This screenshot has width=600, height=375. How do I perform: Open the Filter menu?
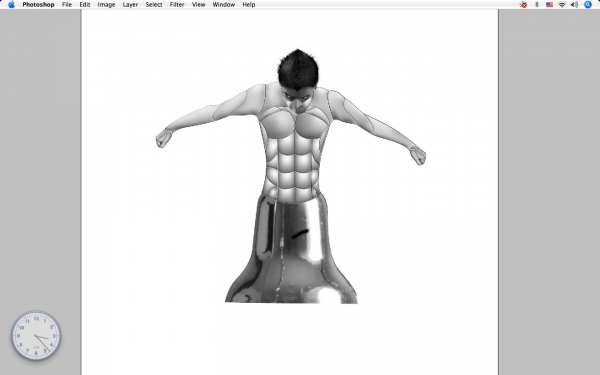pos(177,5)
